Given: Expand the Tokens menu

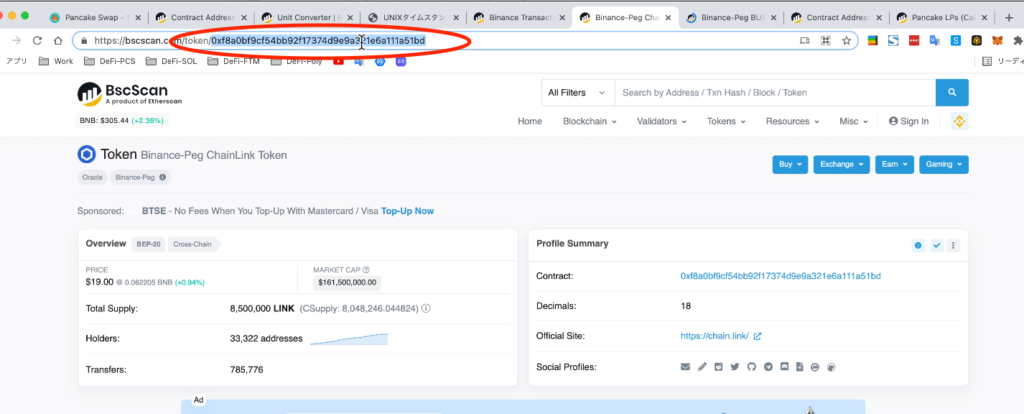Looking at the screenshot, I should pos(726,121).
